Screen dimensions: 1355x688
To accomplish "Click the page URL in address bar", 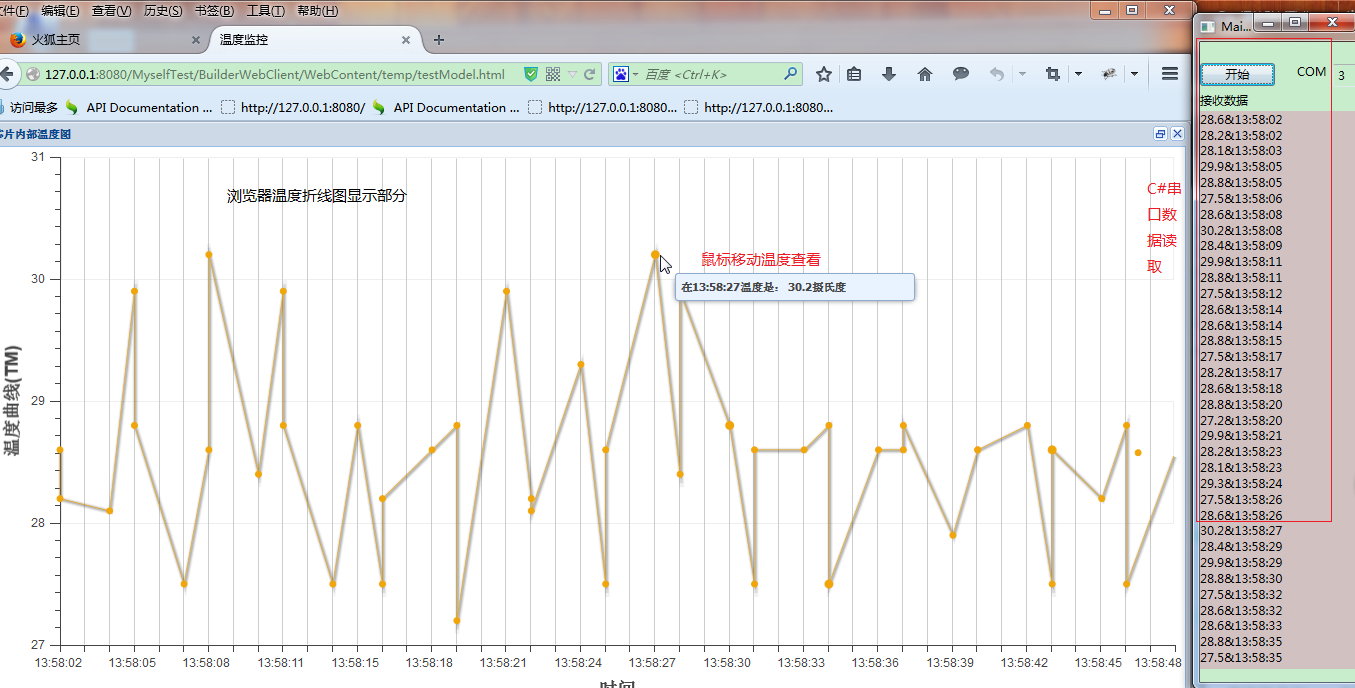I will tap(275, 74).
